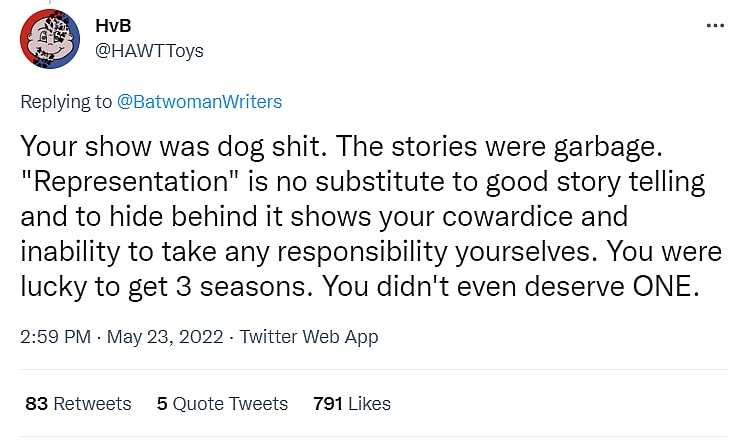View the Quote Tweets list
The image size is (746, 440).
(230, 404)
